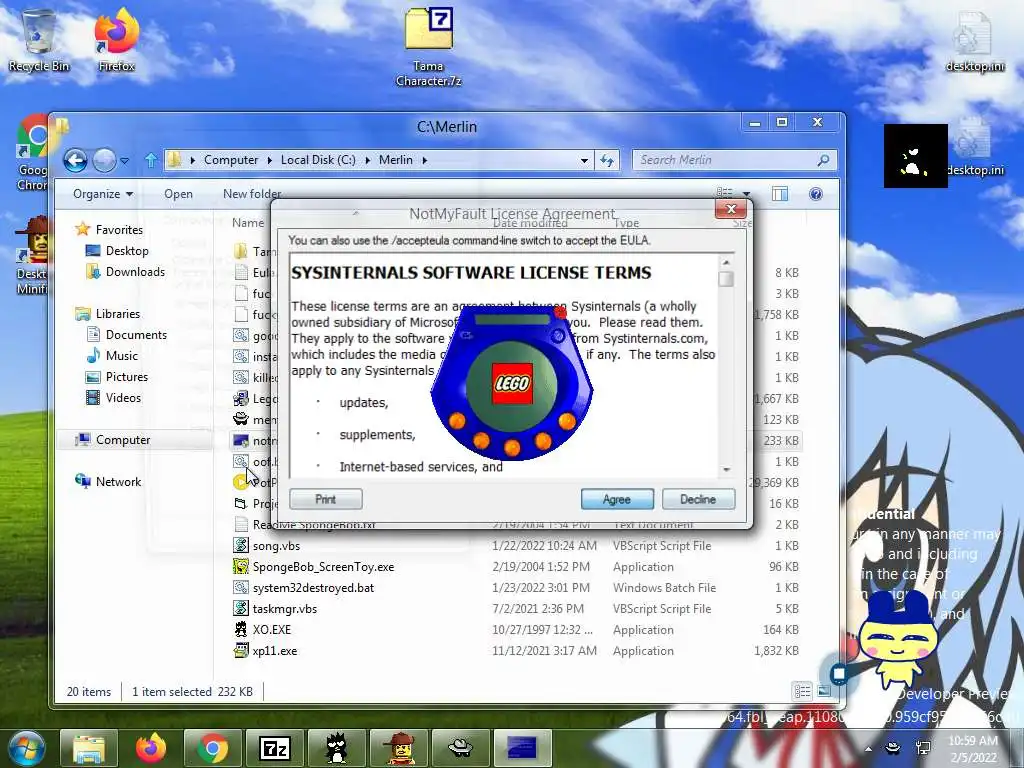Print the license agreement
The height and width of the screenshot is (768, 1024).
(325, 499)
